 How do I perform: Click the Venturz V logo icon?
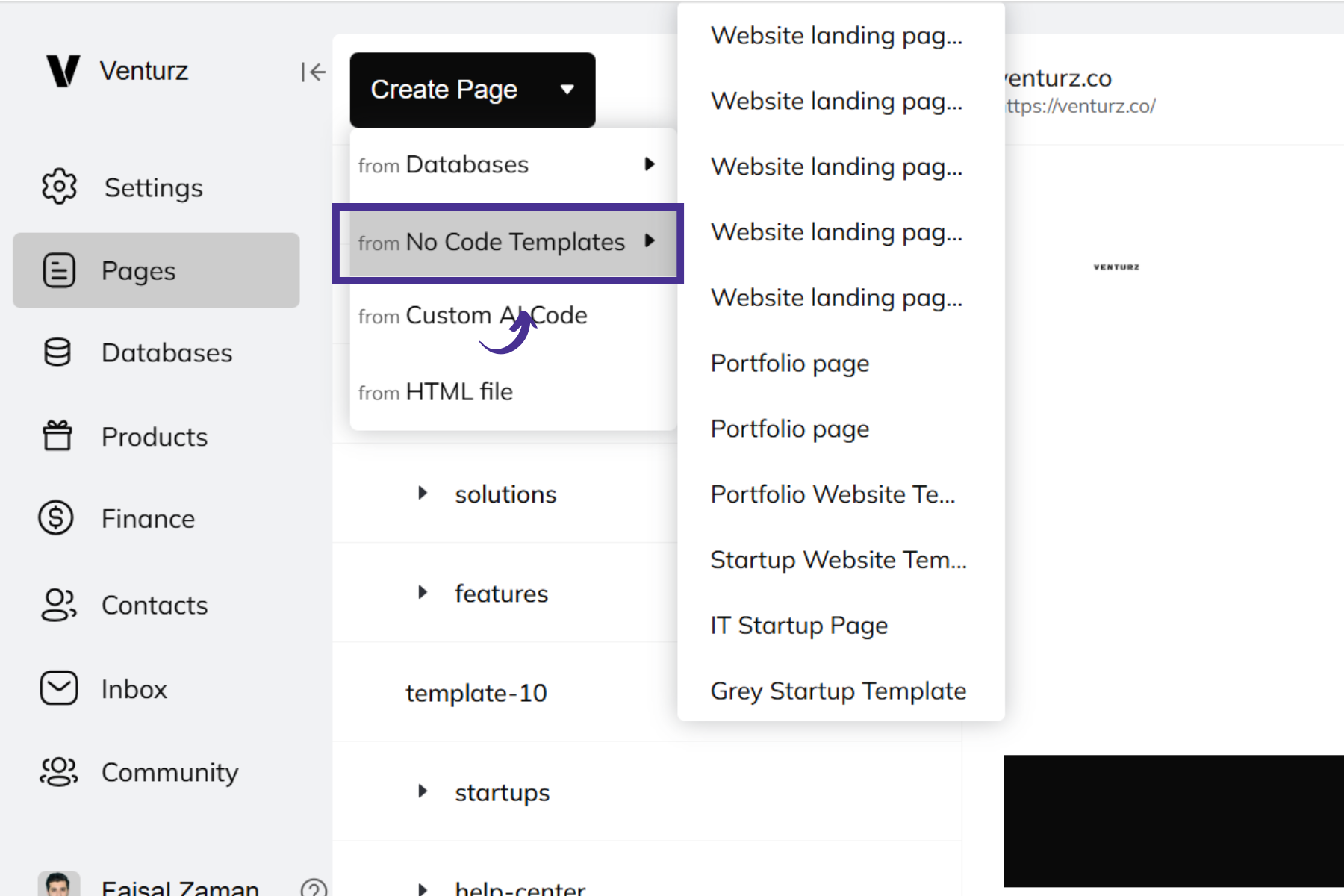[x=63, y=71]
